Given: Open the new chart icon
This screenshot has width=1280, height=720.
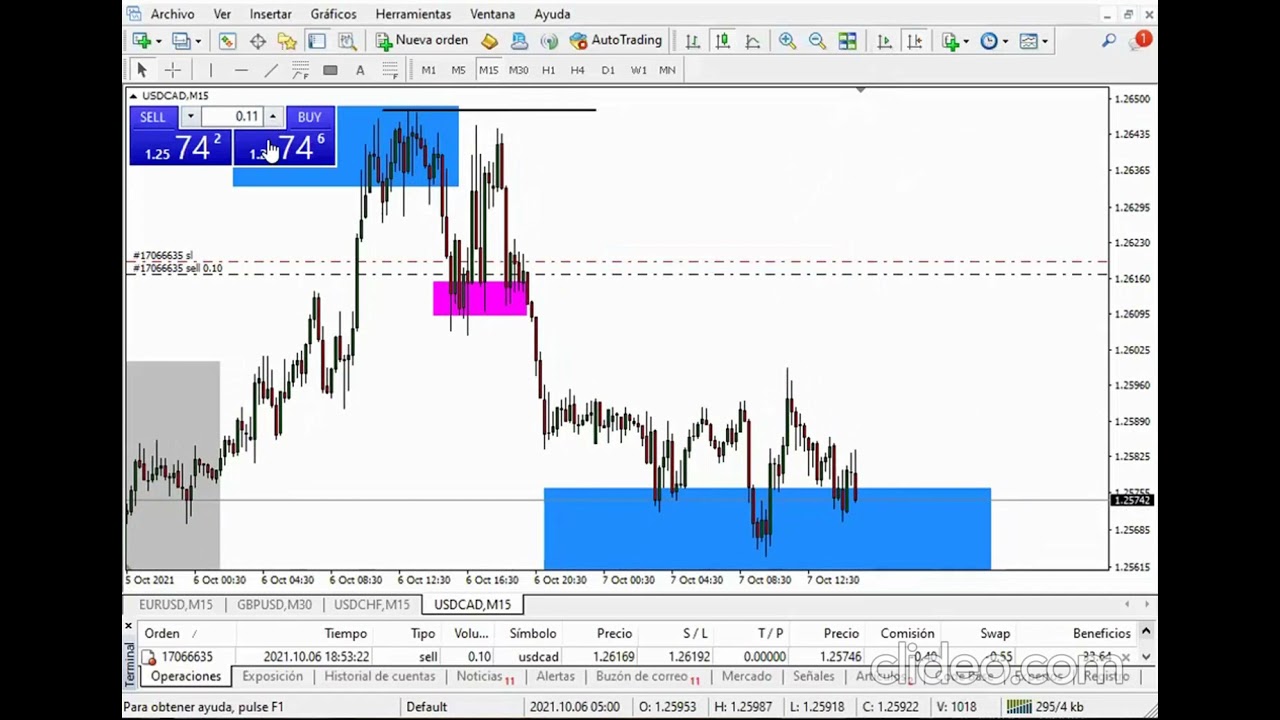Looking at the screenshot, I should click(142, 41).
